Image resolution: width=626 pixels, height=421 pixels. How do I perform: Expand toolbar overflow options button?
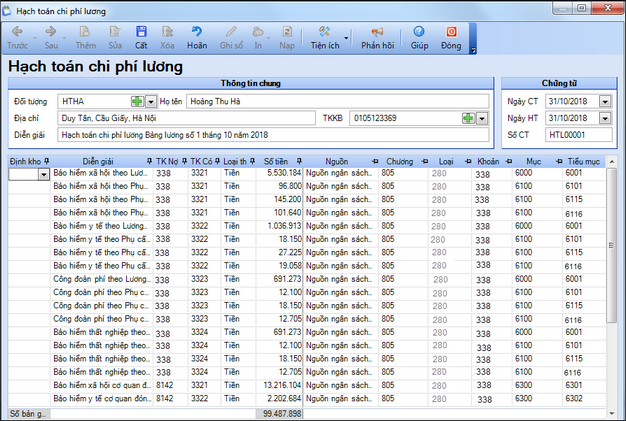click(x=473, y=50)
